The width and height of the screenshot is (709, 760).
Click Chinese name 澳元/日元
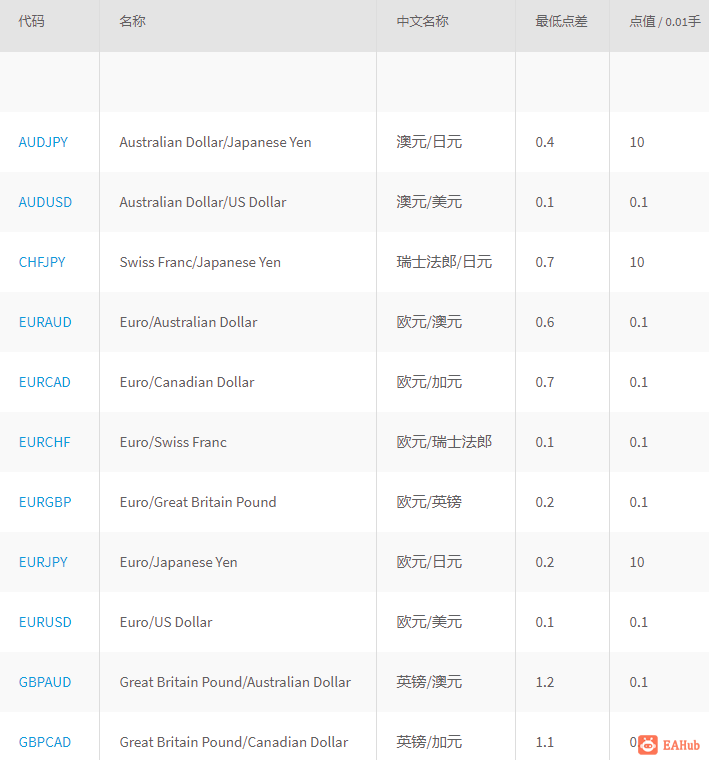pos(429,142)
